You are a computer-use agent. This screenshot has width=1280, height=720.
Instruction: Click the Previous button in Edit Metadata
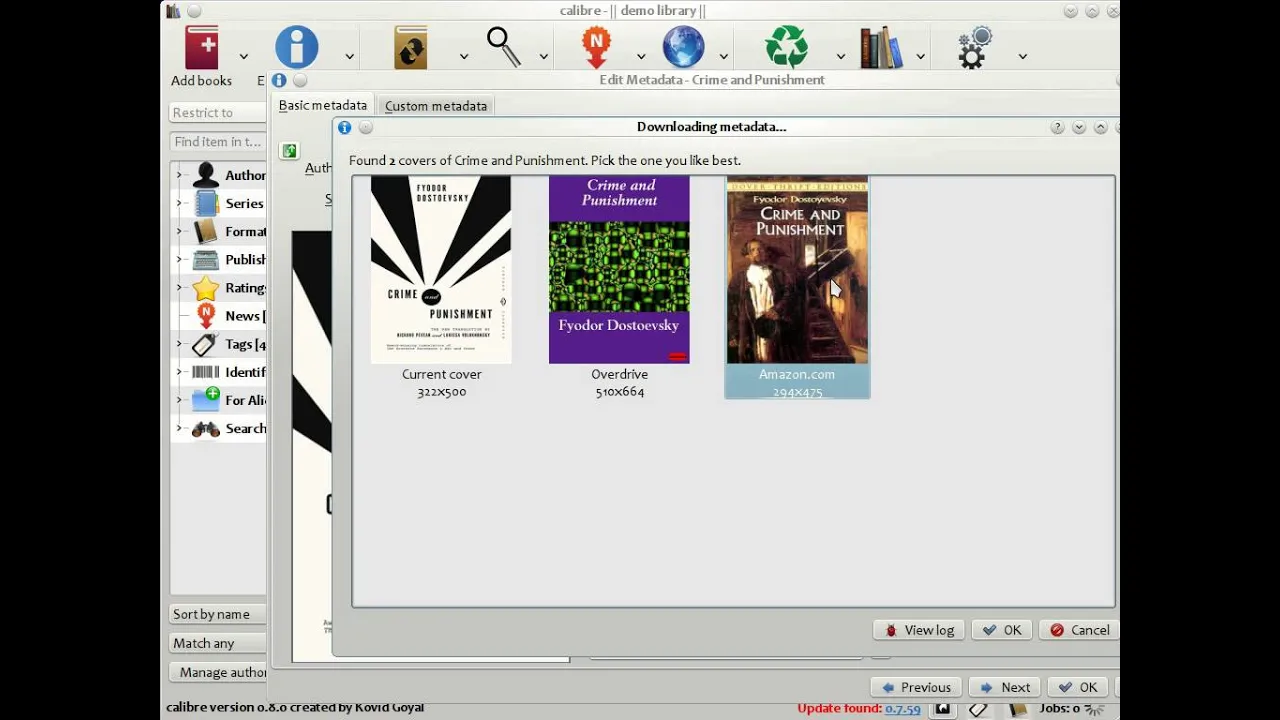coord(915,687)
